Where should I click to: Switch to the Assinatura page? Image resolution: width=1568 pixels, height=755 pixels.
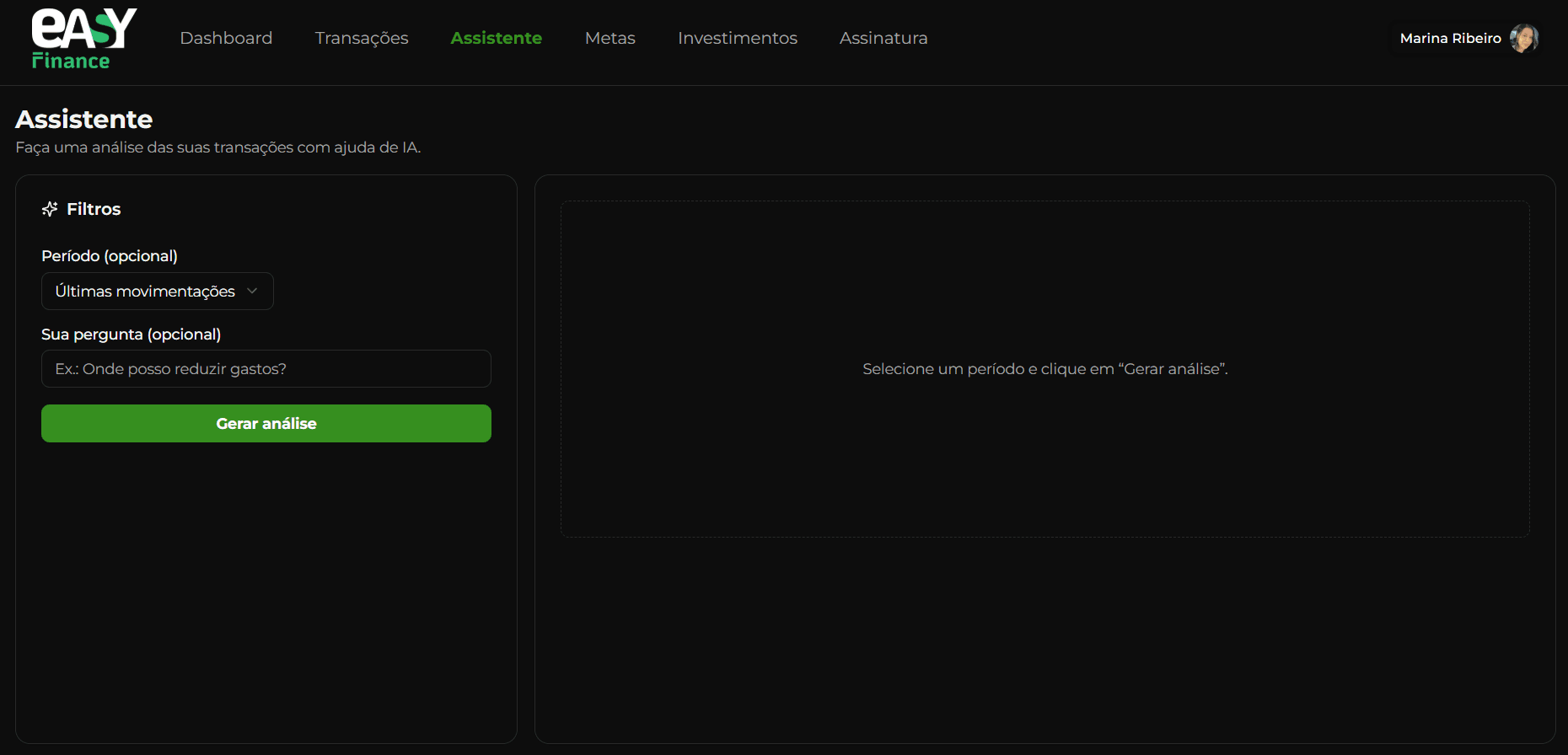[x=883, y=38]
